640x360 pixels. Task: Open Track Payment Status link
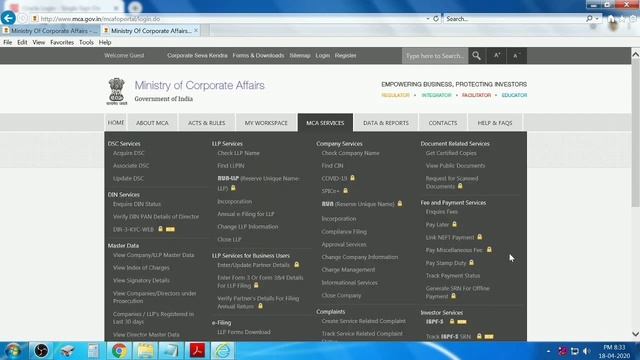coord(453,276)
